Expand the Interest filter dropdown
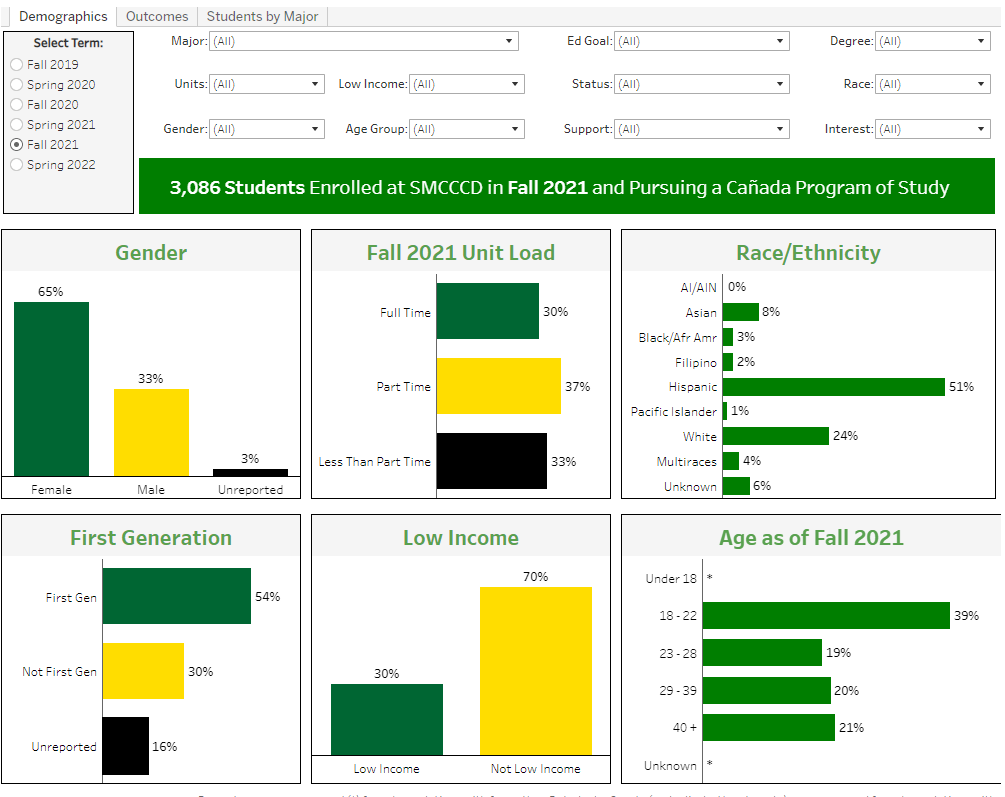This screenshot has height=797, width=1005. [933, 129]
